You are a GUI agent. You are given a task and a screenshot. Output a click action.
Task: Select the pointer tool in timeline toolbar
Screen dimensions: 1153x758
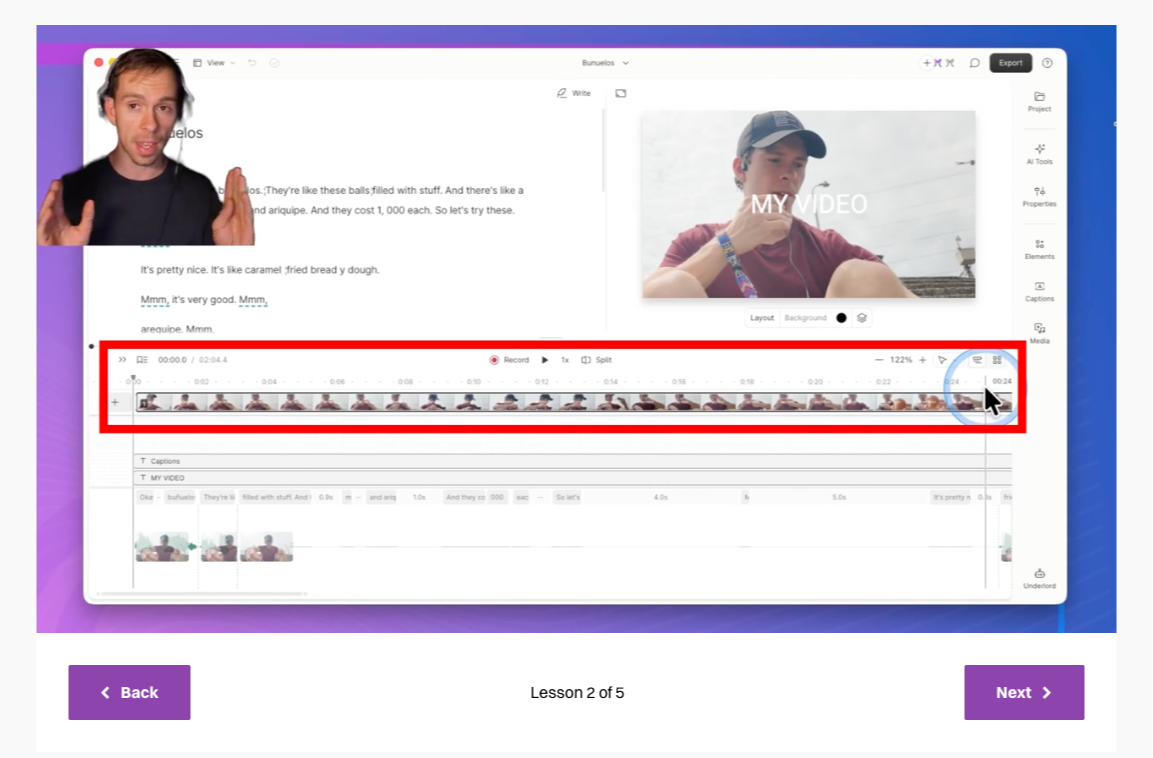pyautogui.click(x=942, y=360)
